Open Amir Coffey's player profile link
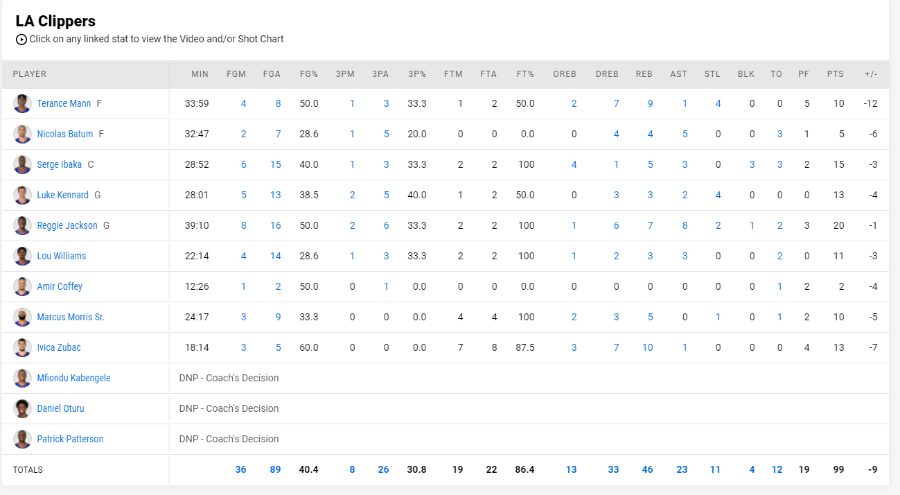 point(60,286)
